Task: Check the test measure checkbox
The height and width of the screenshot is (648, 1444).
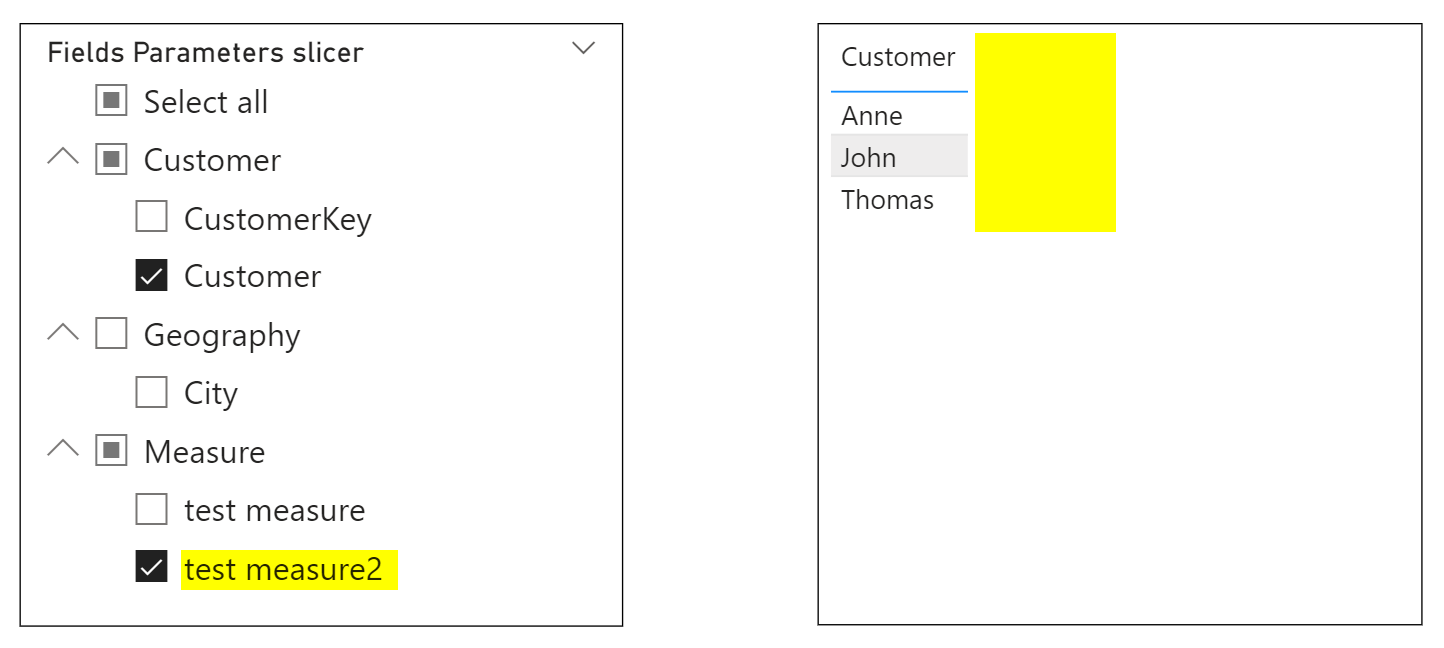Action: pyautogui.click(x=151, y=509)
